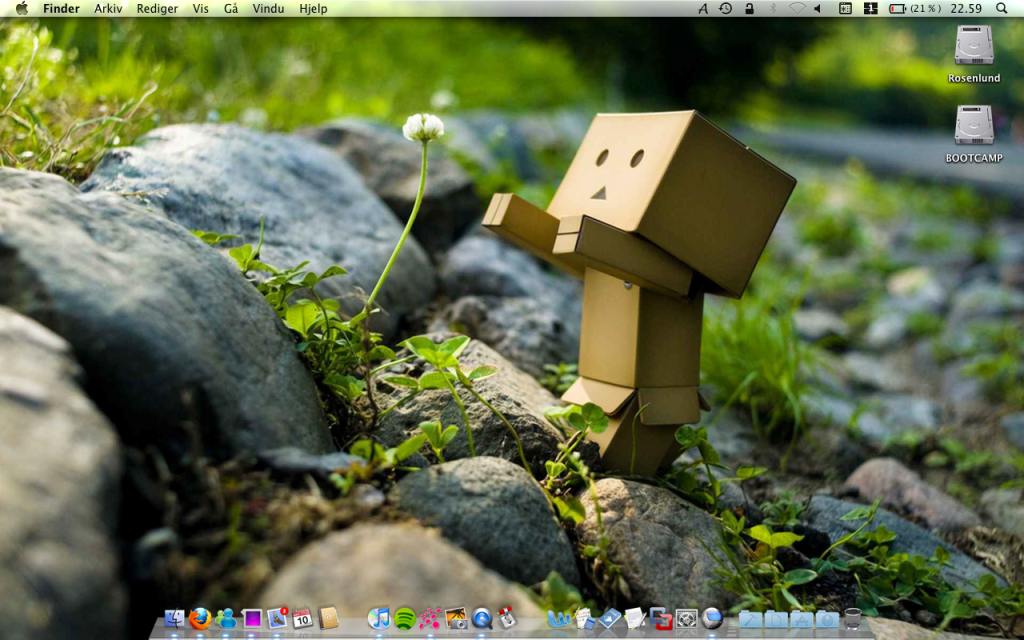Open iPhoto from the dock

[x=456, y=618]
